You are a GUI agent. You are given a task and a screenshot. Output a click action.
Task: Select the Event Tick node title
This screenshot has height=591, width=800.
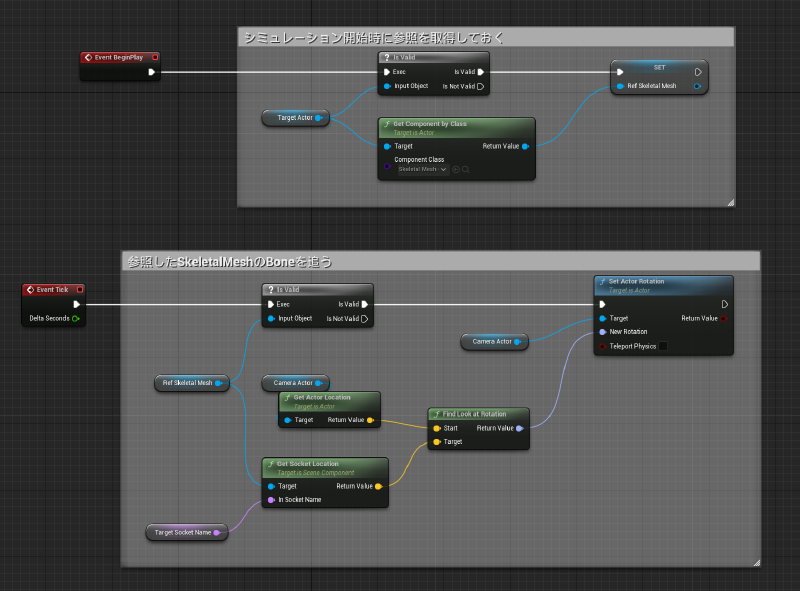53,289
